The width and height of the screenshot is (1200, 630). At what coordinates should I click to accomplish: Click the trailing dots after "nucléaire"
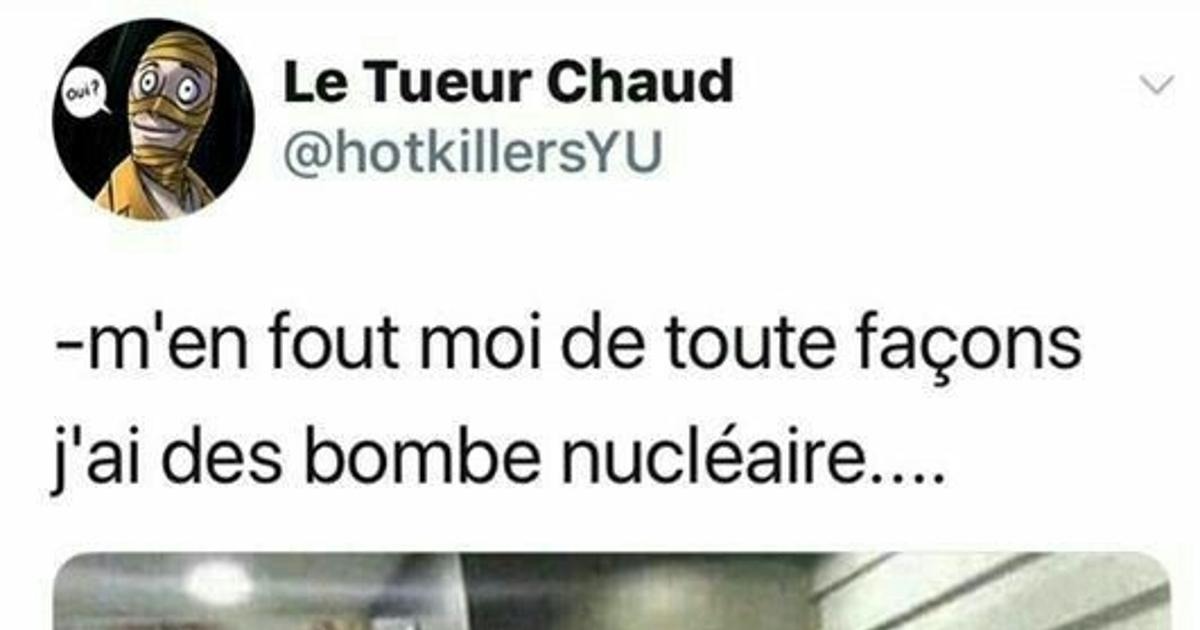[x=908, y=478]
